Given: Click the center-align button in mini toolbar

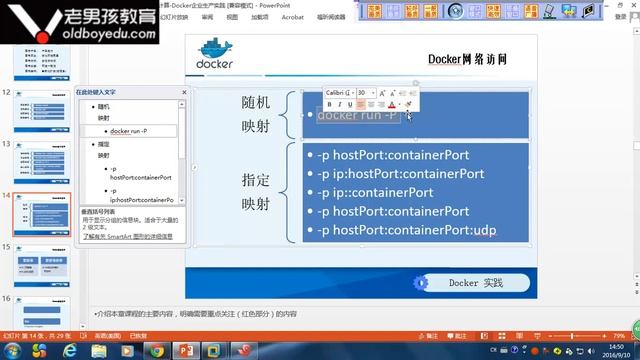Looking at the screenshot, I should pyautogui.click(x=371, y=104).
